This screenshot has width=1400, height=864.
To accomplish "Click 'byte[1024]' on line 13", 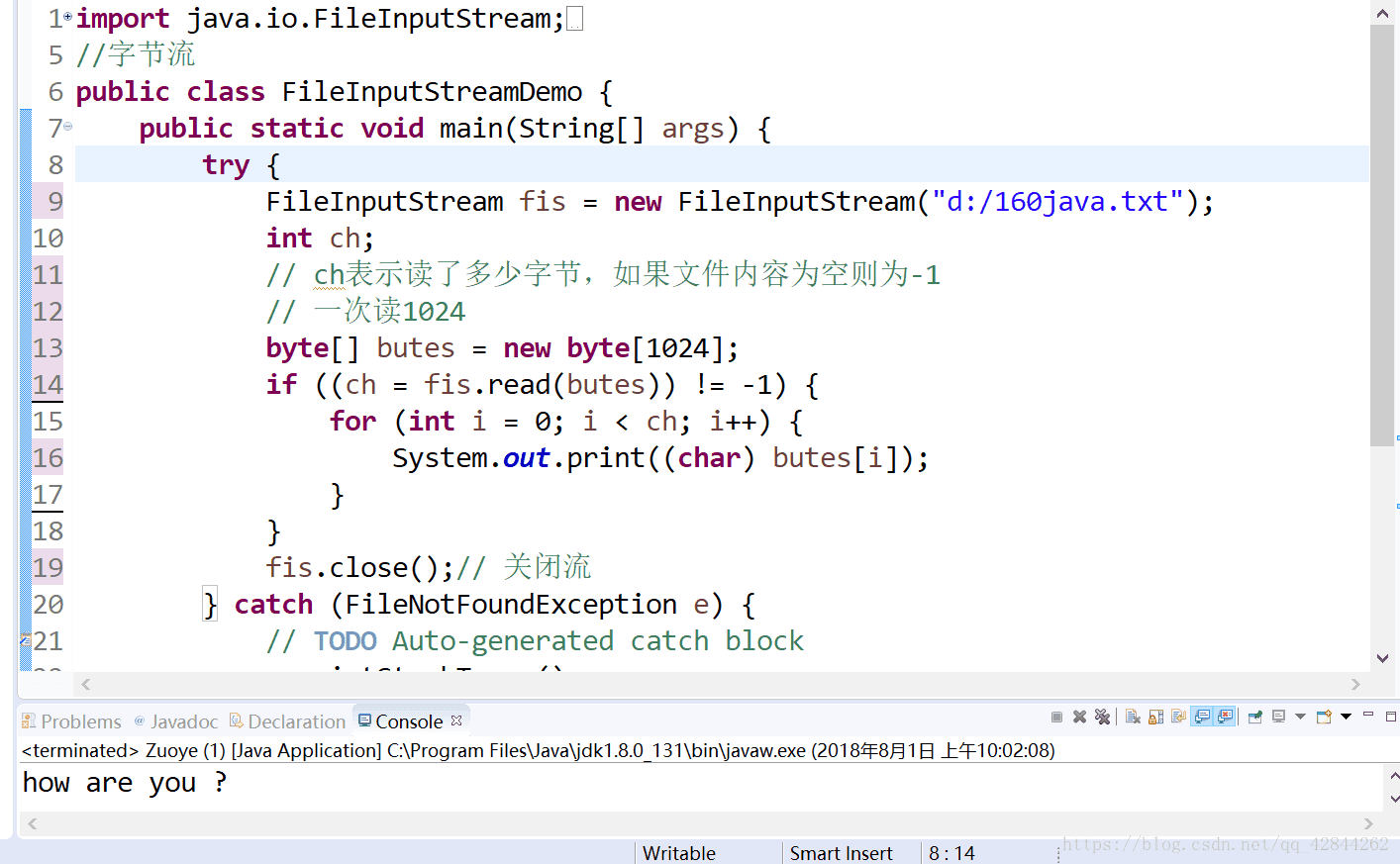I will coord(646,348).
